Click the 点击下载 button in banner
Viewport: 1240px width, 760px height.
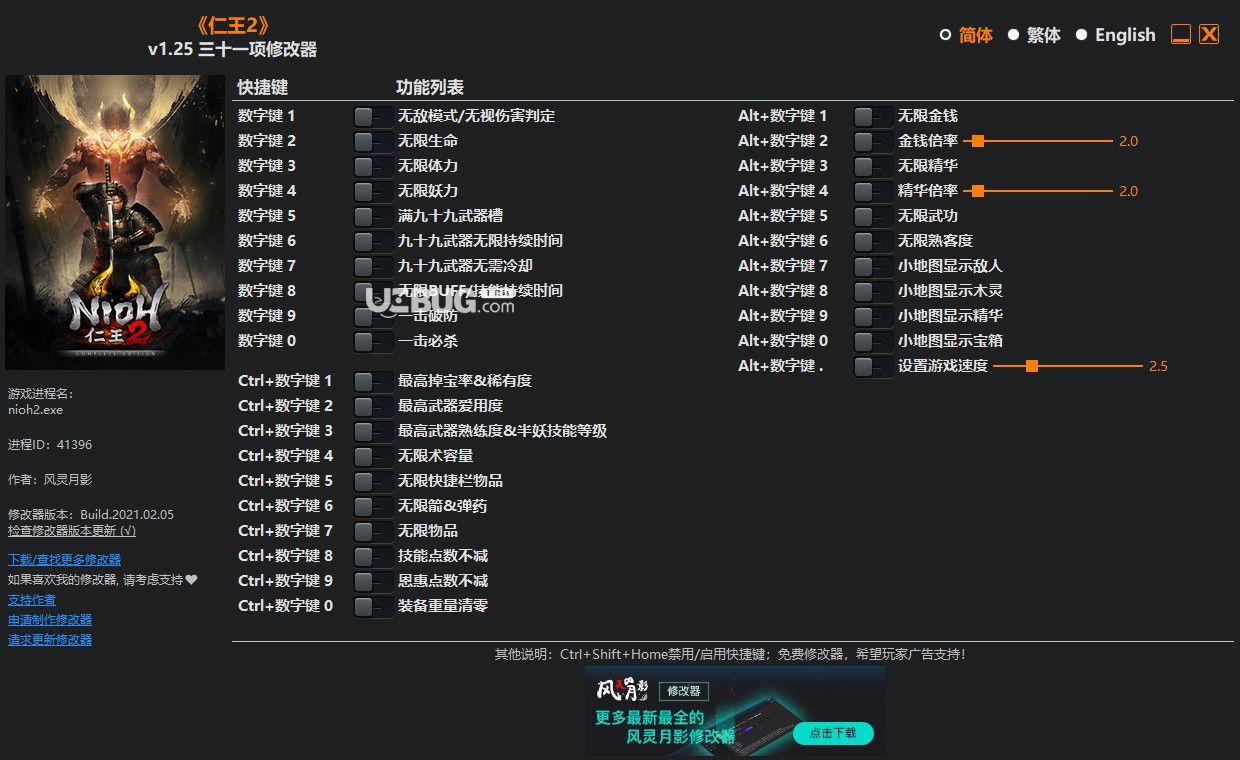pyautogui.click(x=833, y=733)
